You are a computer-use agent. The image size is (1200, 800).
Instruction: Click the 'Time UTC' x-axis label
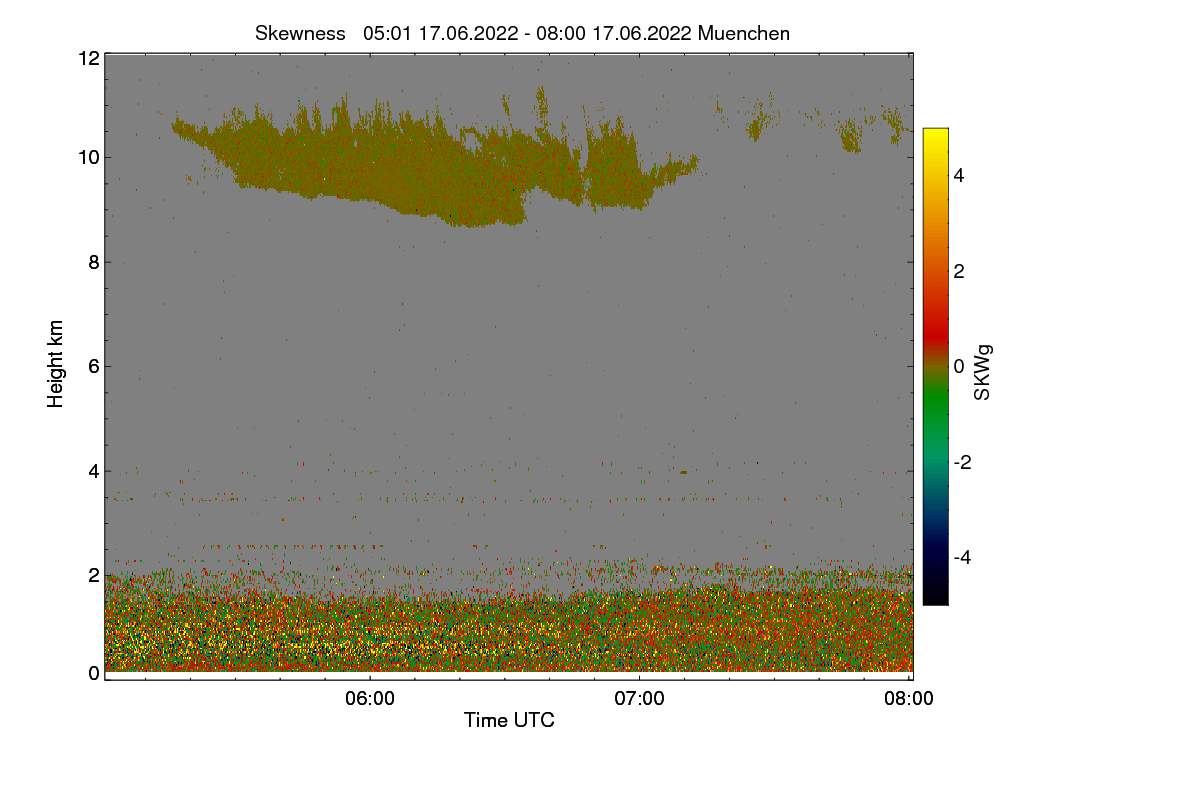(x=509, y=720)
